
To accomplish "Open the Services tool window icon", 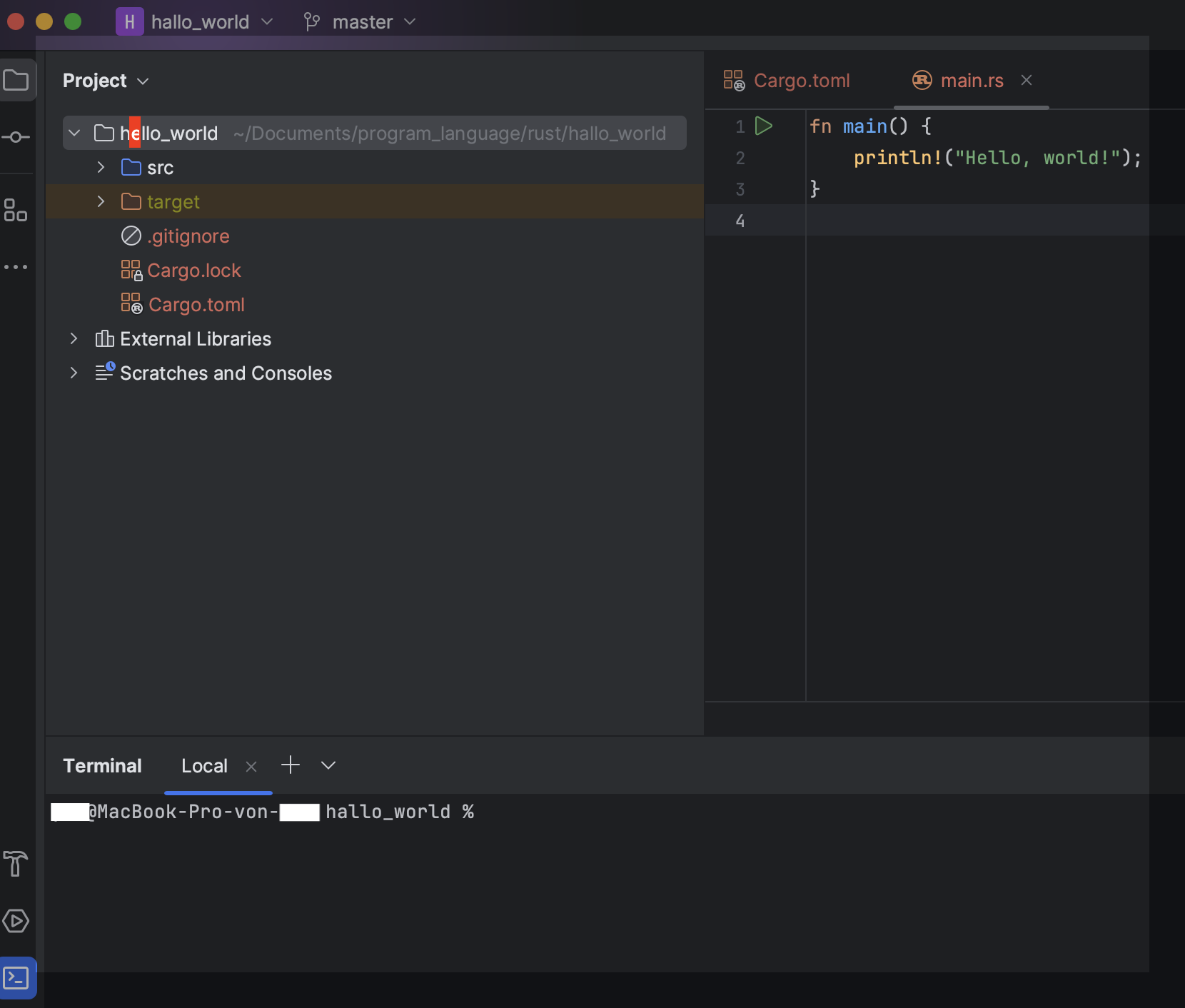I will point(16,921).
